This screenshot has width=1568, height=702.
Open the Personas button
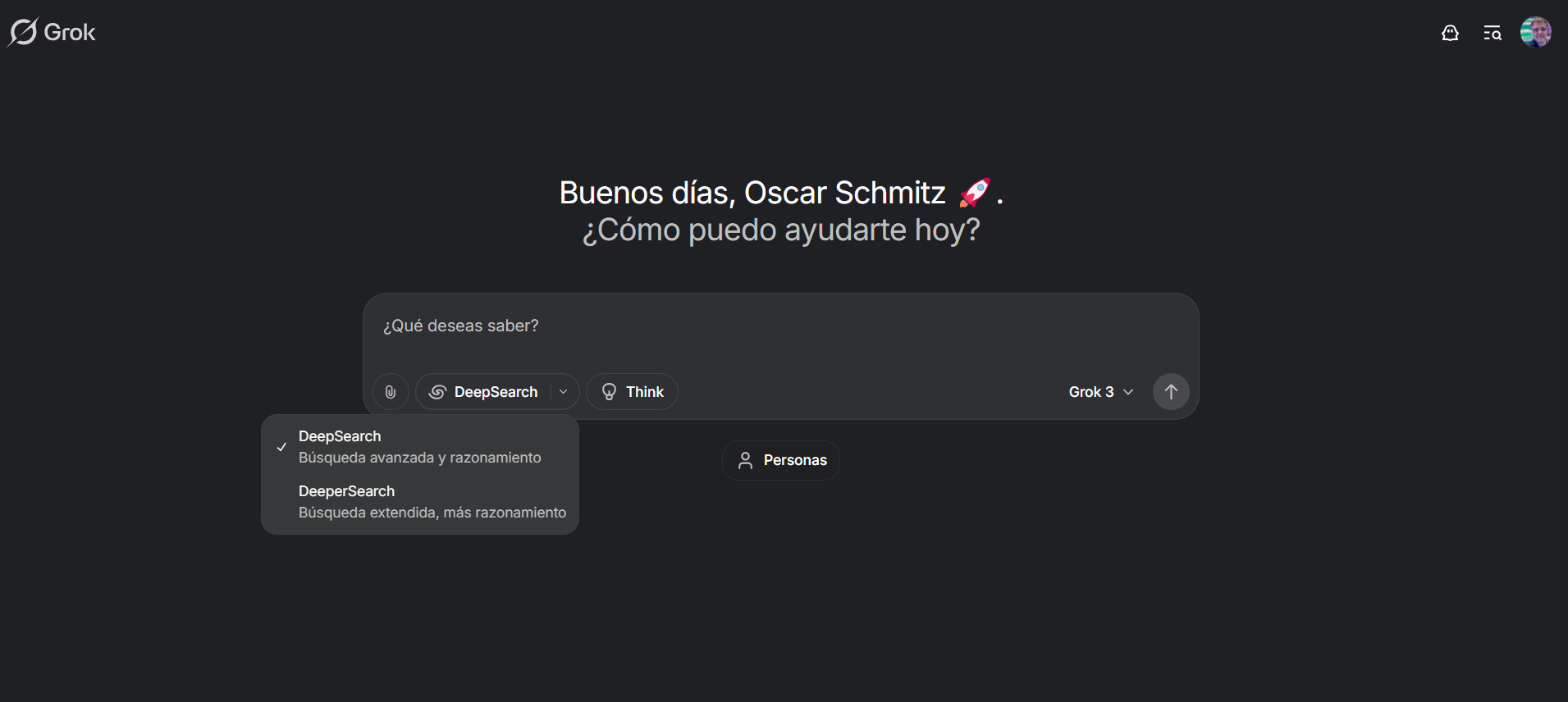[781, 460]
